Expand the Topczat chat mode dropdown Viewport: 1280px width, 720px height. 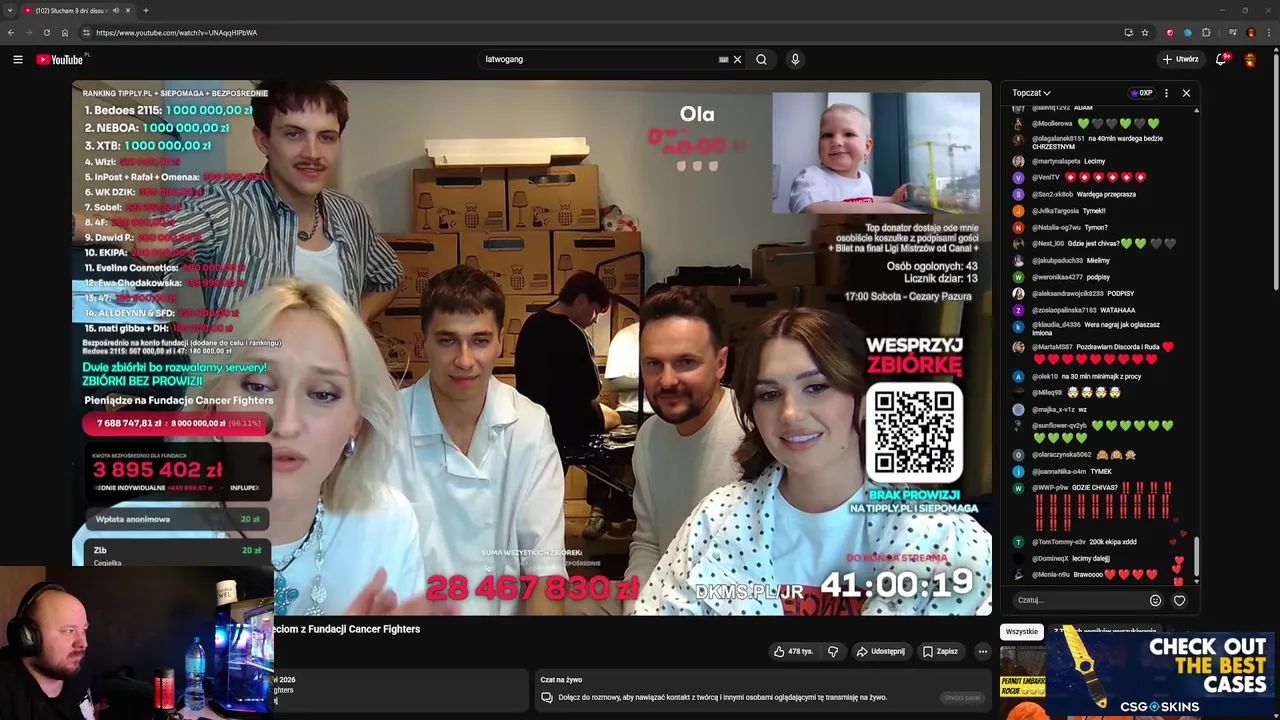[x=1031, y=93]
